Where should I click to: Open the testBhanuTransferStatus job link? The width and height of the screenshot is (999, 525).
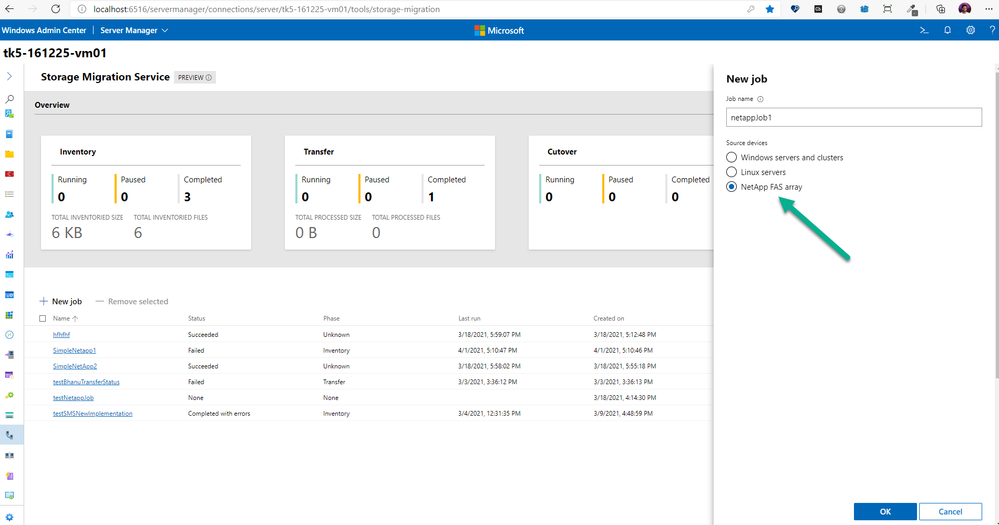(86, 382)
